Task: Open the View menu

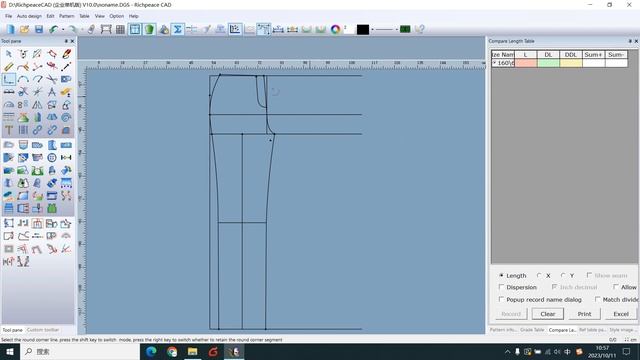Action: pos(100,16)
